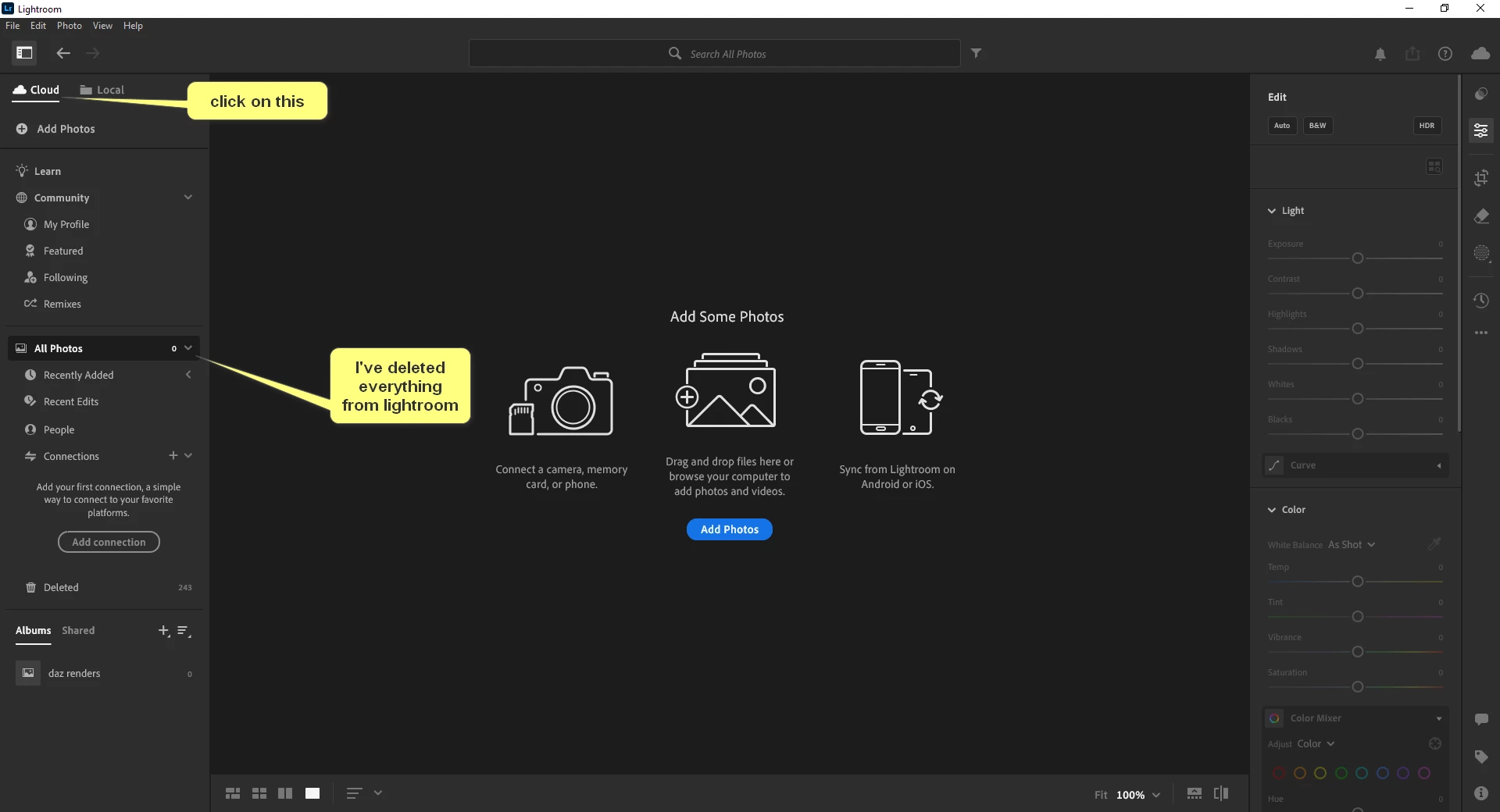1500x812 pixels.
Task: Toggle the filmstrip icon at bottom right
Action: click(x=1195, y=793)
